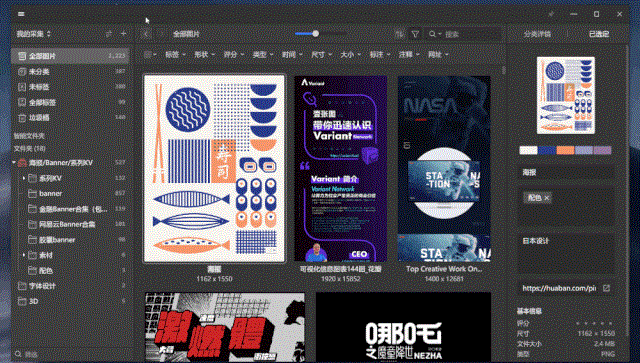Select the 海报 sushi poster thumbnail

(214, 168)
